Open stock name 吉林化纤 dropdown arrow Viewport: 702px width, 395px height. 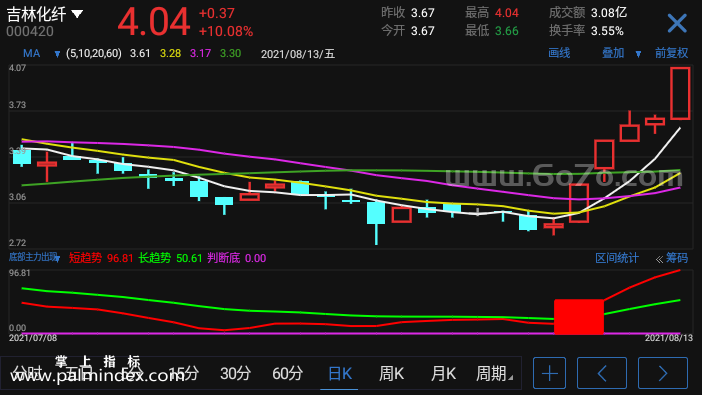click(77, 14)
